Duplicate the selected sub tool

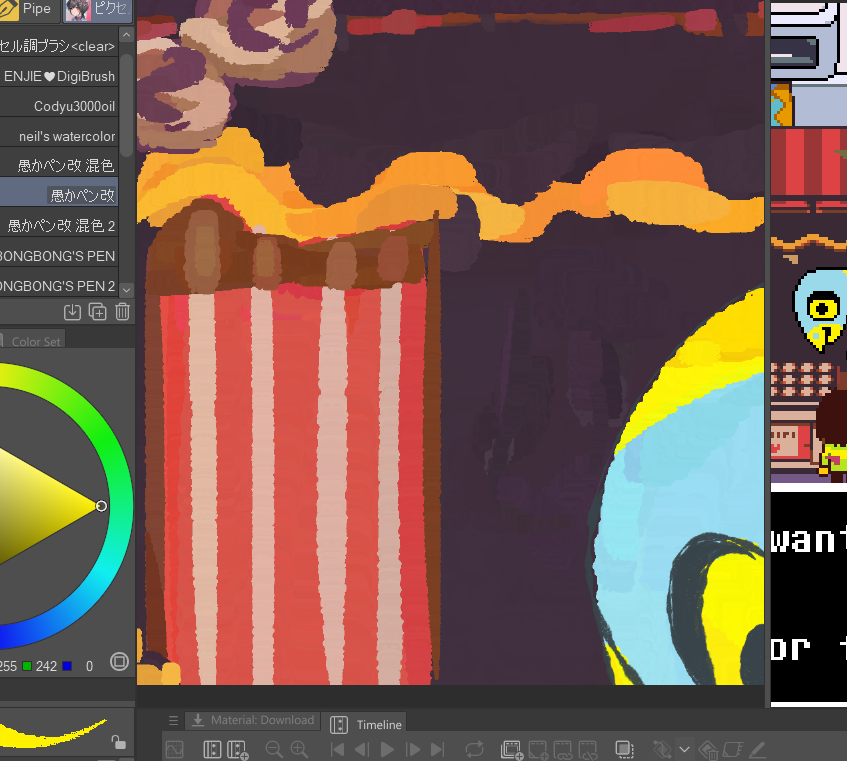click(x=97, y=312)
